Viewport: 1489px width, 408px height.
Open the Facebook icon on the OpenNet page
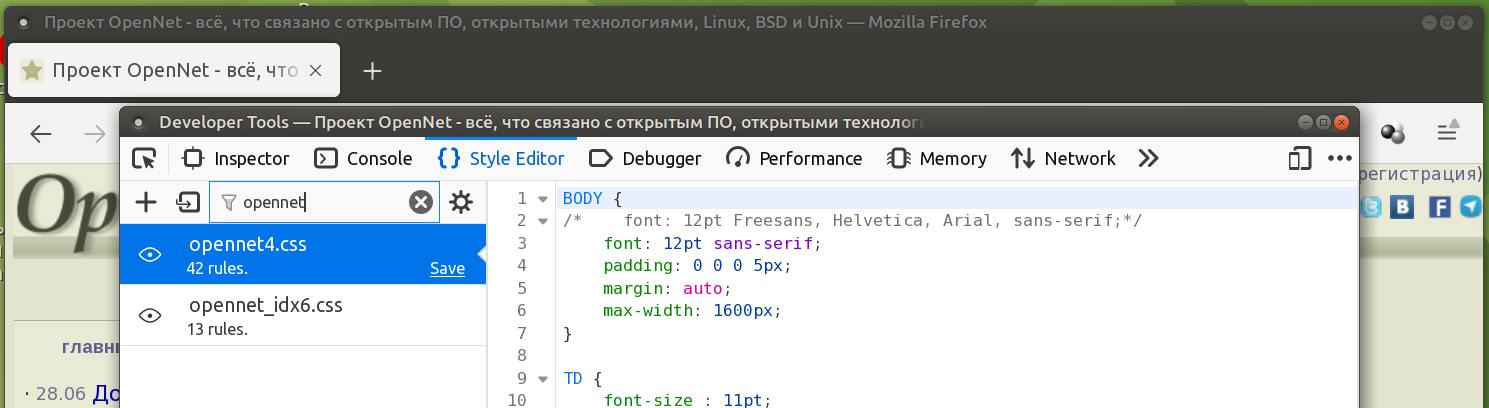[1439, 207]
